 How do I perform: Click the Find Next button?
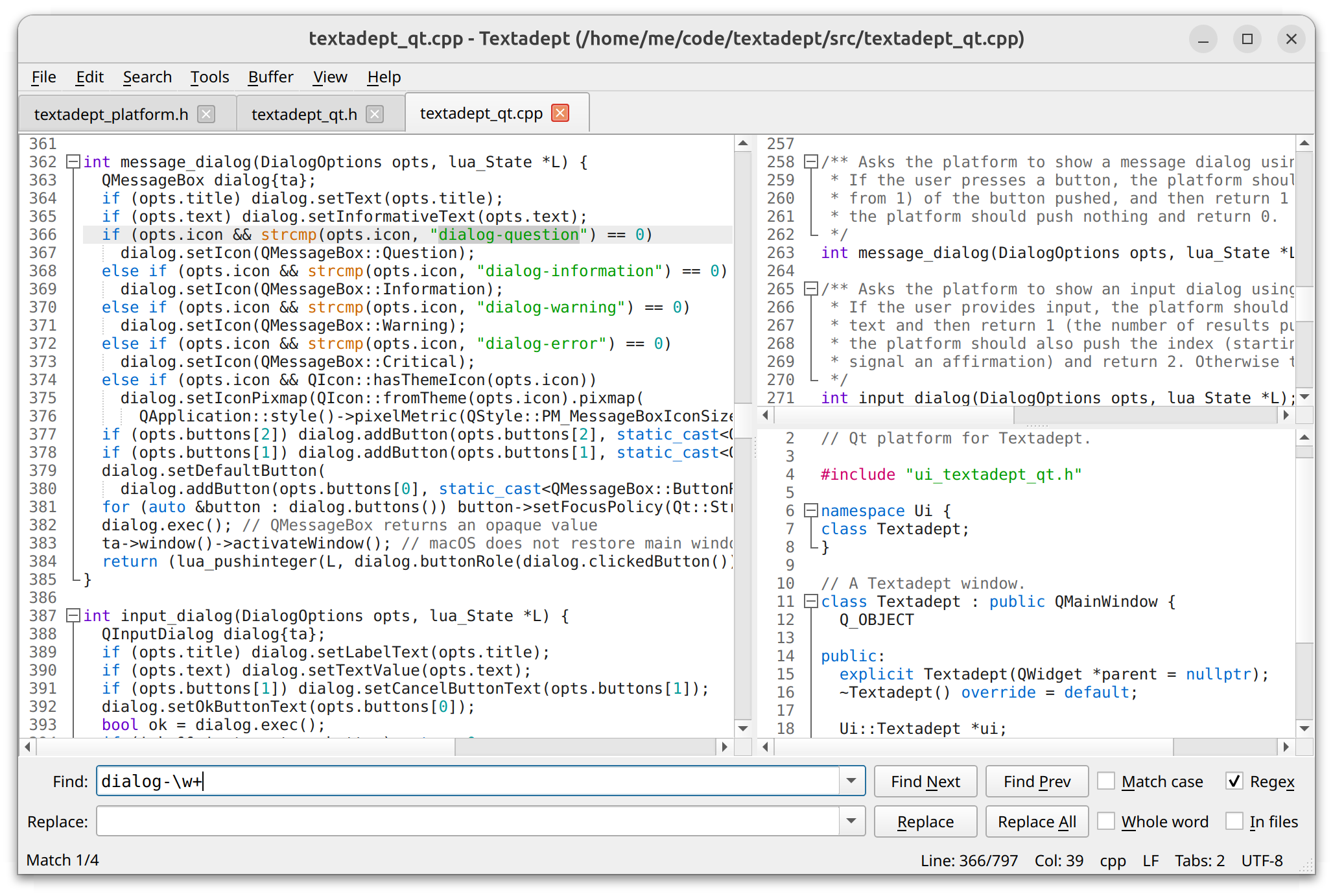(925, 781)
